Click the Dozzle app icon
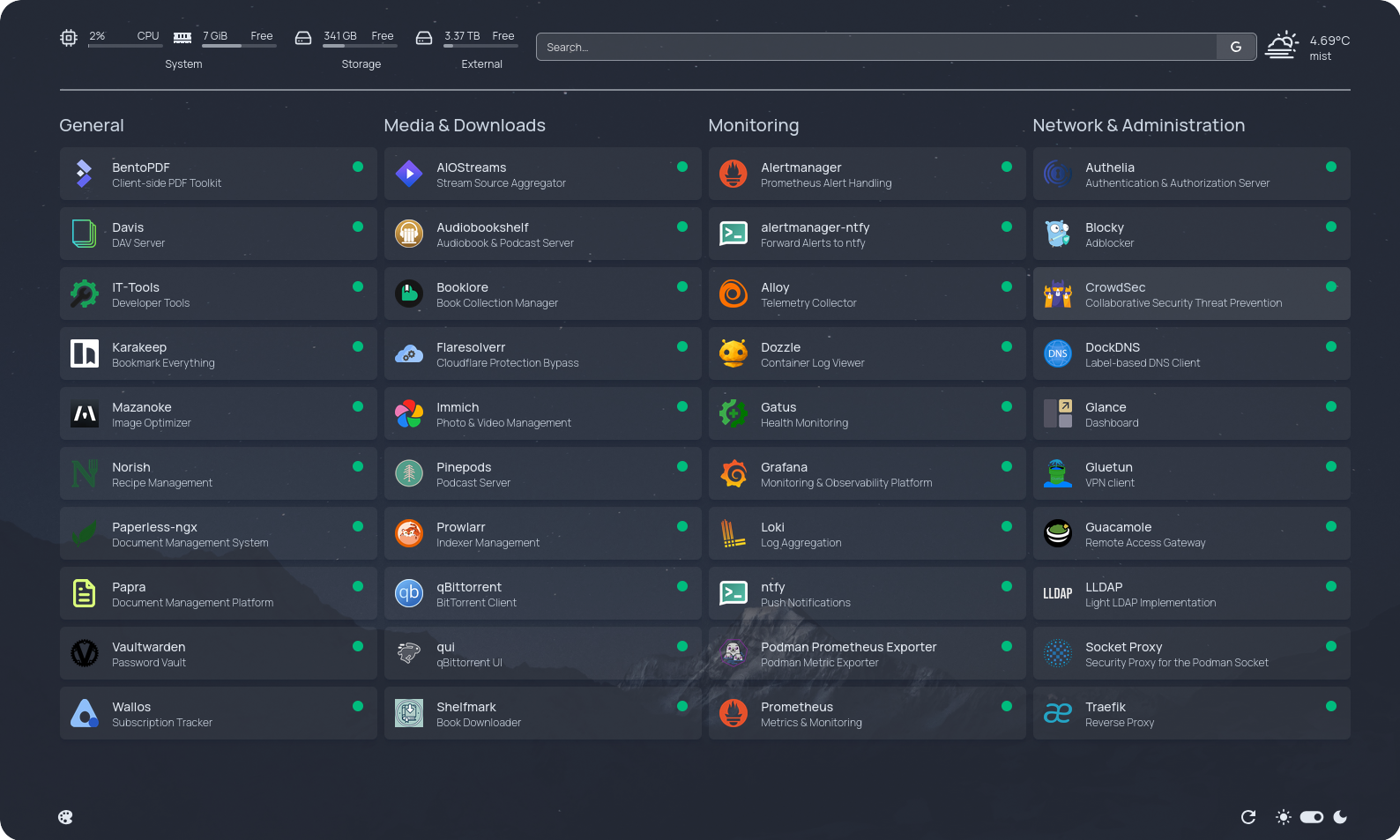 (733, 353)
